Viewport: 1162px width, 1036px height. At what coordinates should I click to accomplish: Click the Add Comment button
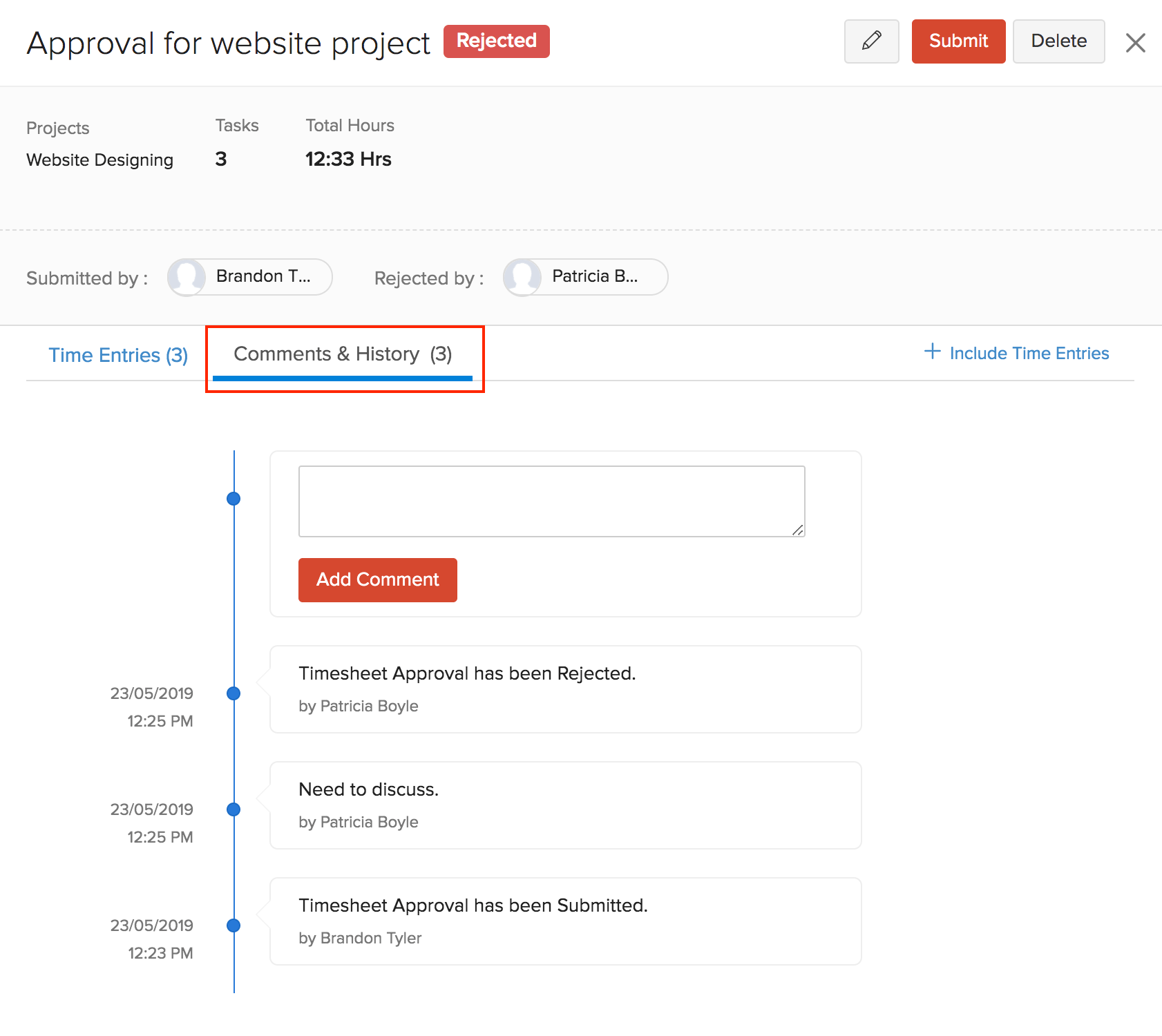[377, 579]
